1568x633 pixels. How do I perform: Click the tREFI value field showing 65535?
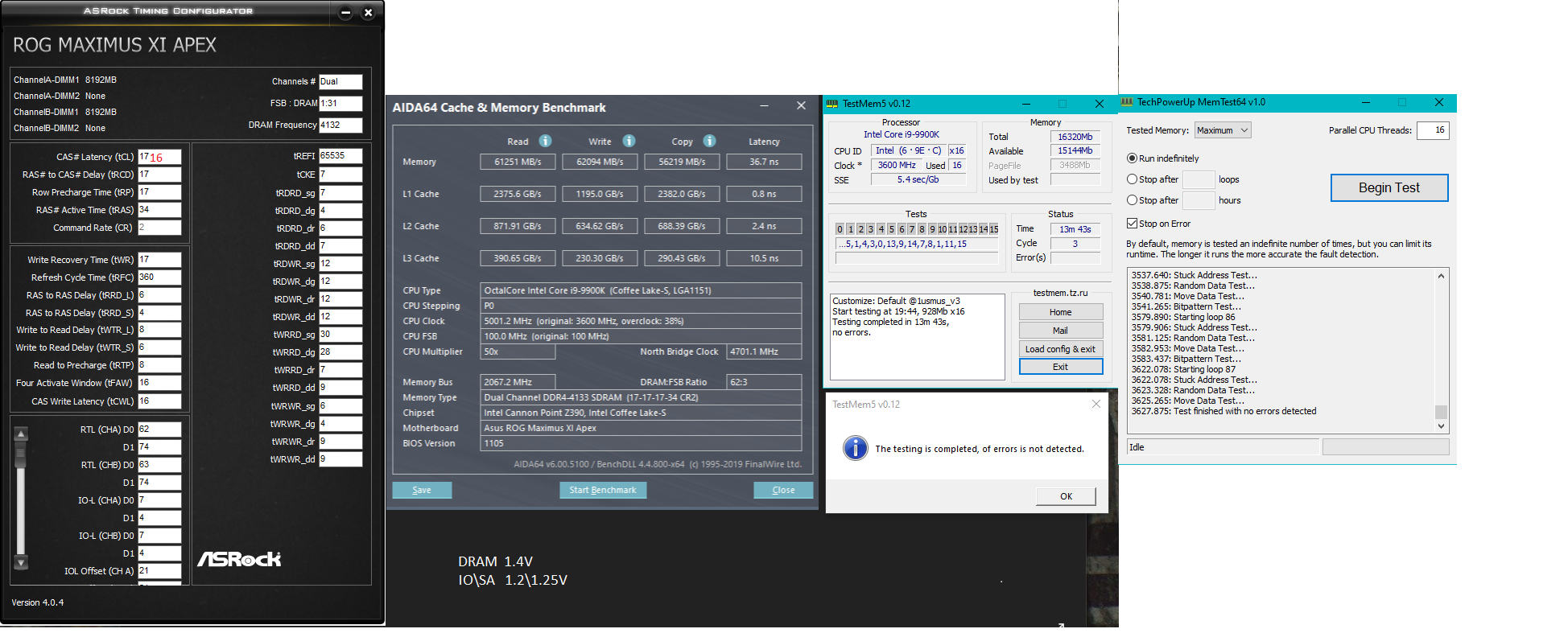pos(340,155)
